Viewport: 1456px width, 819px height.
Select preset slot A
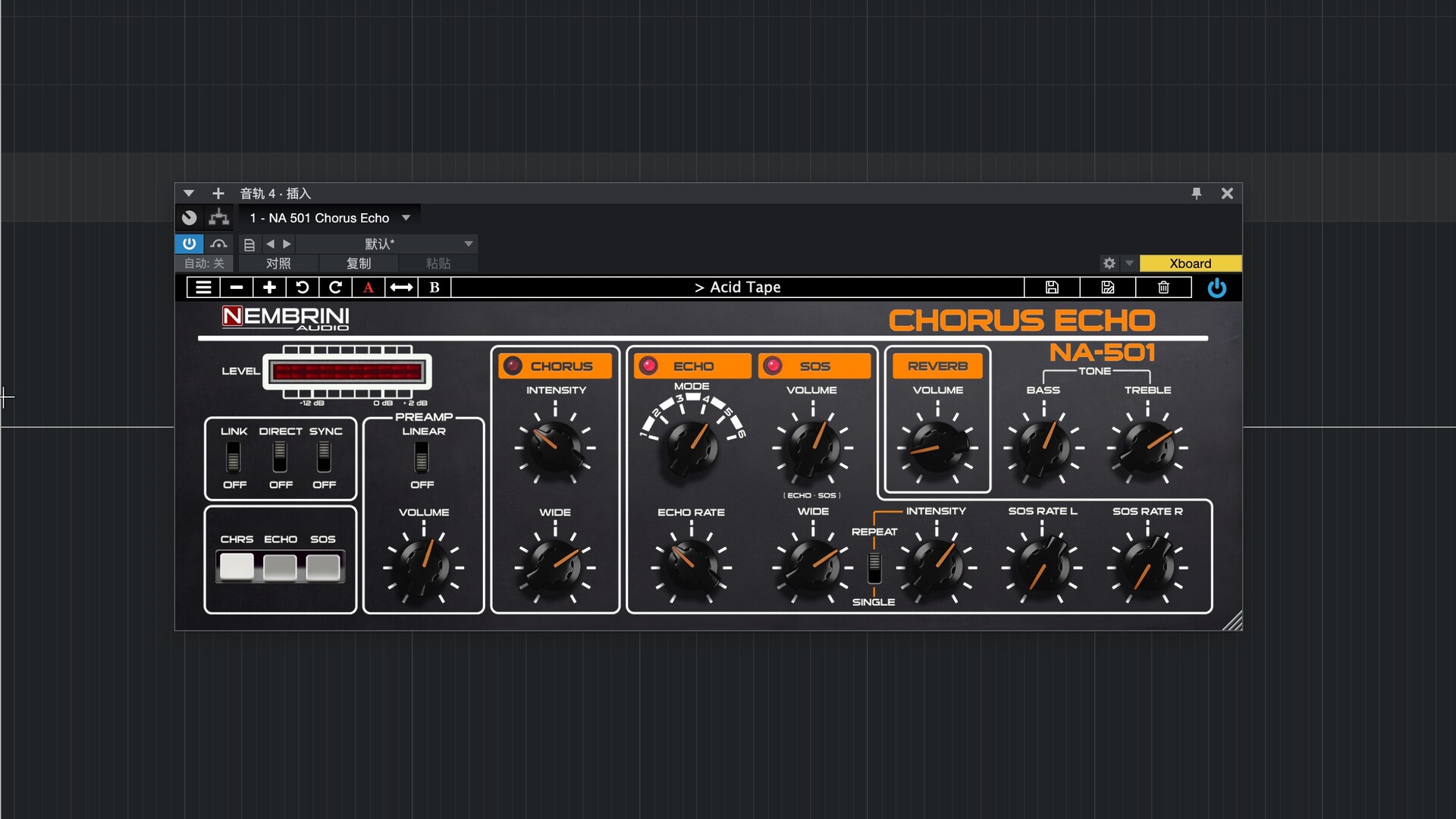(369, 287)
